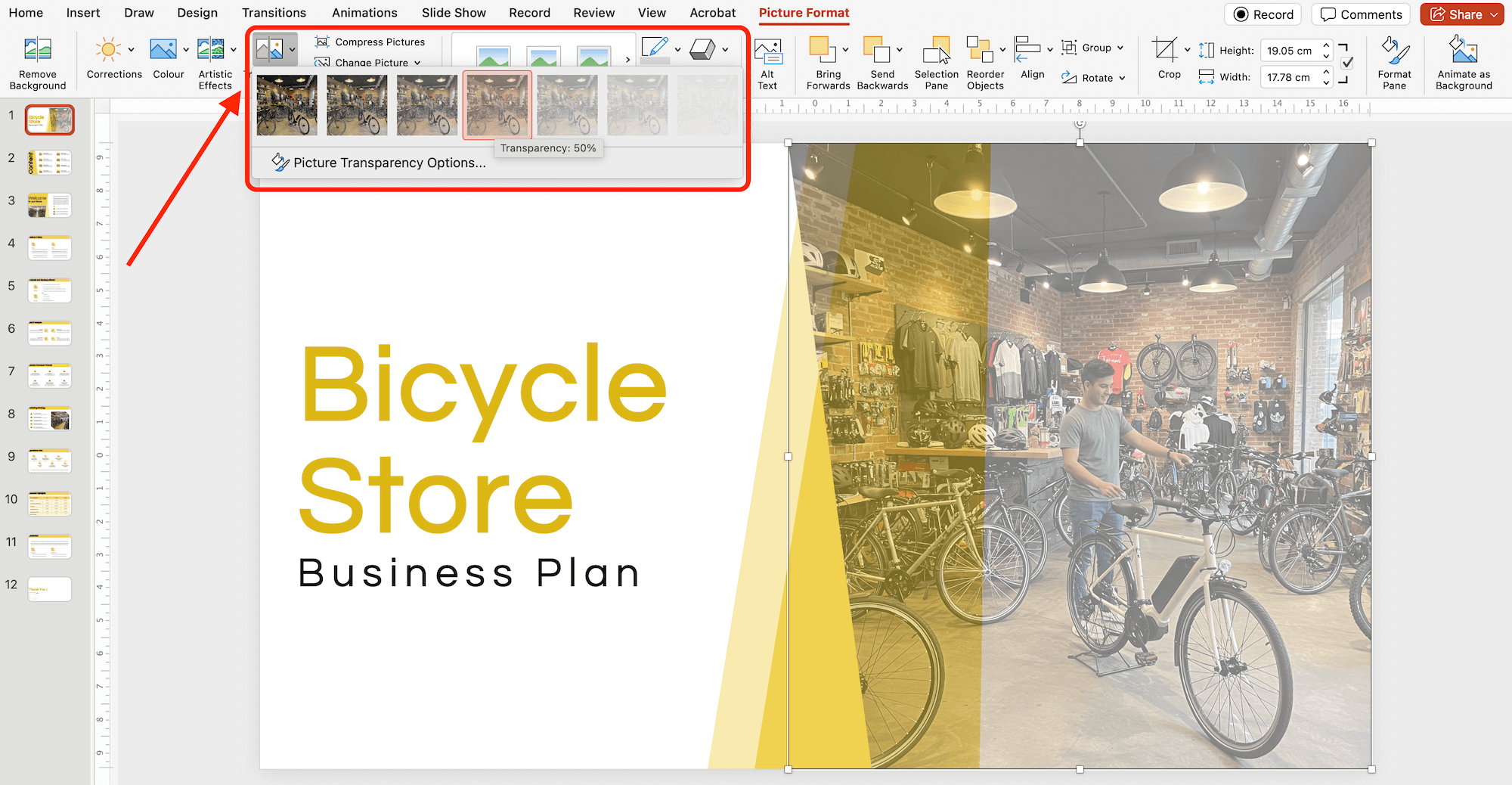Select the Crop tool
The height and width of the screenshot is (785, 1512).
[x=1168, y=61]
